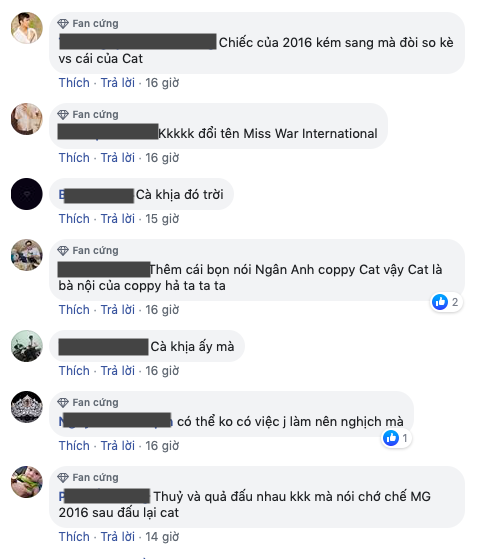Image resolution: width=497 pixels, height=559 pixels.
Task: Reply to the 'Cà khịa đó trời' comment
Action: [118, 219]
